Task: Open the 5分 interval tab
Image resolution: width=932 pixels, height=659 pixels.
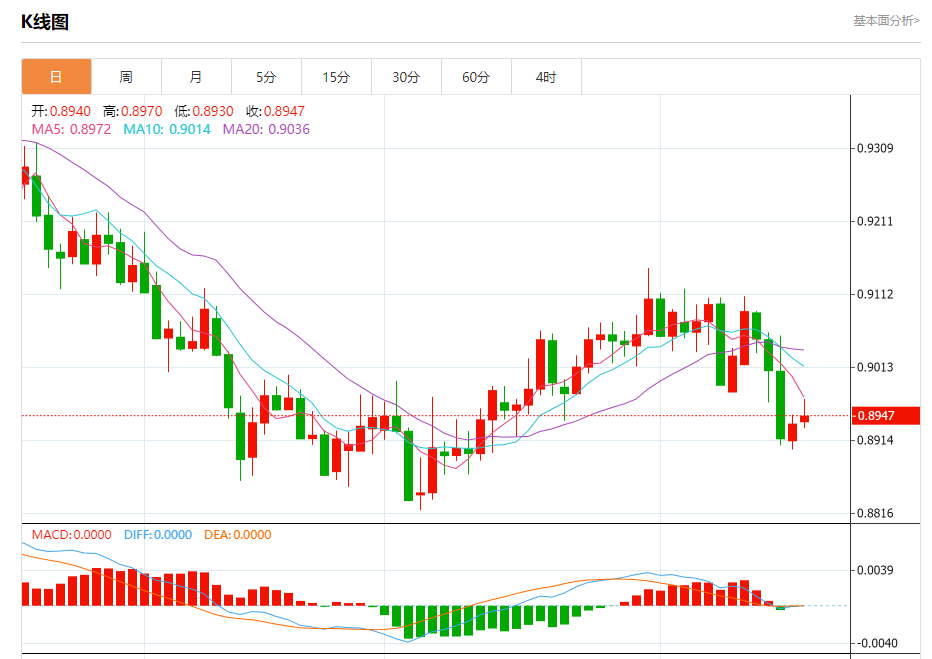Action: click(x=266, y=77)
